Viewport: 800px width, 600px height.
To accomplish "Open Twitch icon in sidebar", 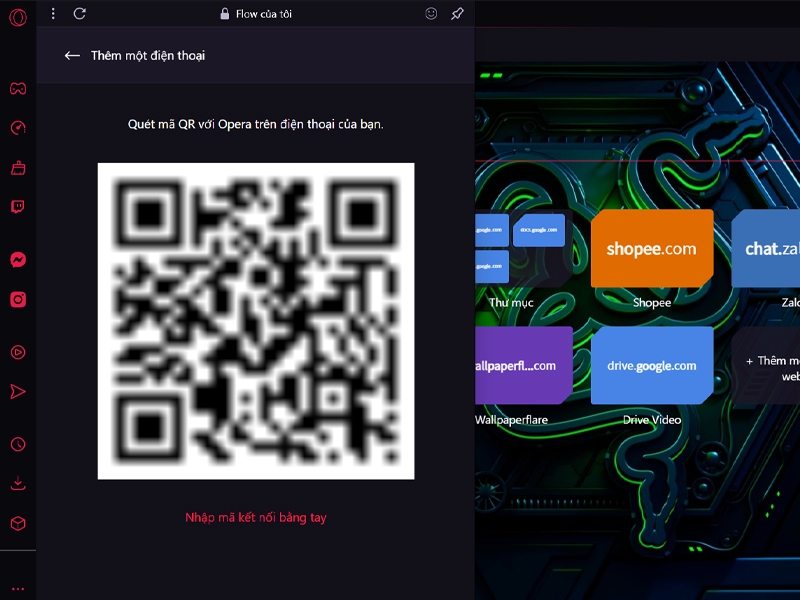I will click(18, 207).
